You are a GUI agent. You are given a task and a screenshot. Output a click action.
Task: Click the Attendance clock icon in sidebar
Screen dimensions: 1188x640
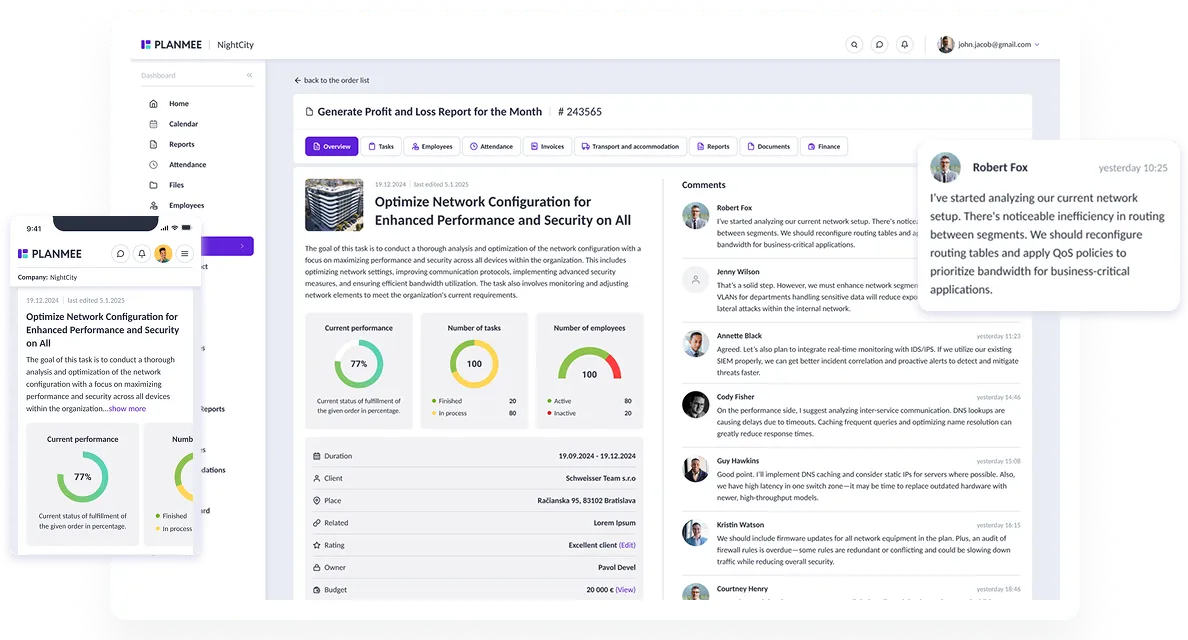pyautogui.click(x=153, y=165)
